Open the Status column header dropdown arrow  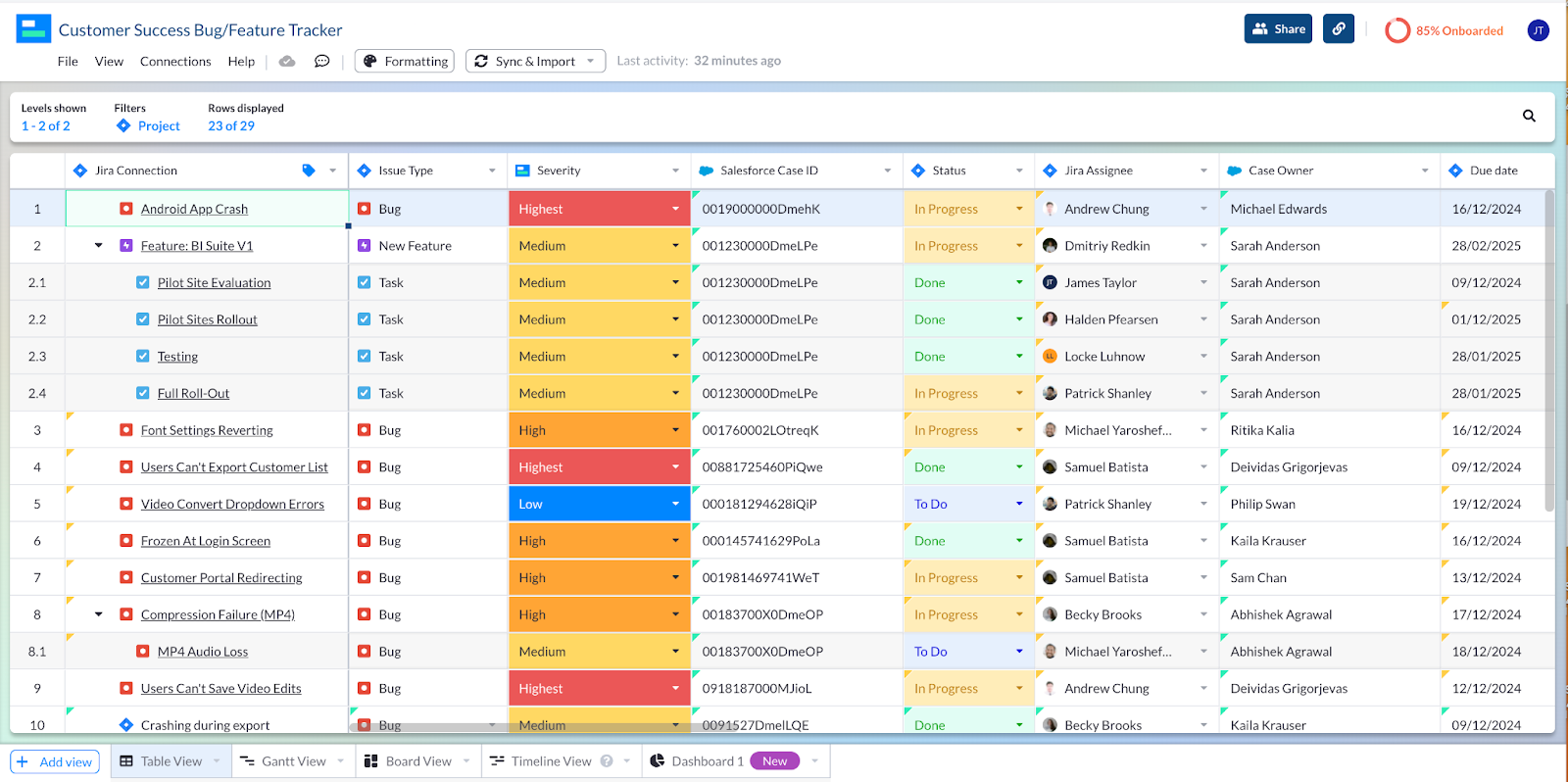click(1019, 171)
